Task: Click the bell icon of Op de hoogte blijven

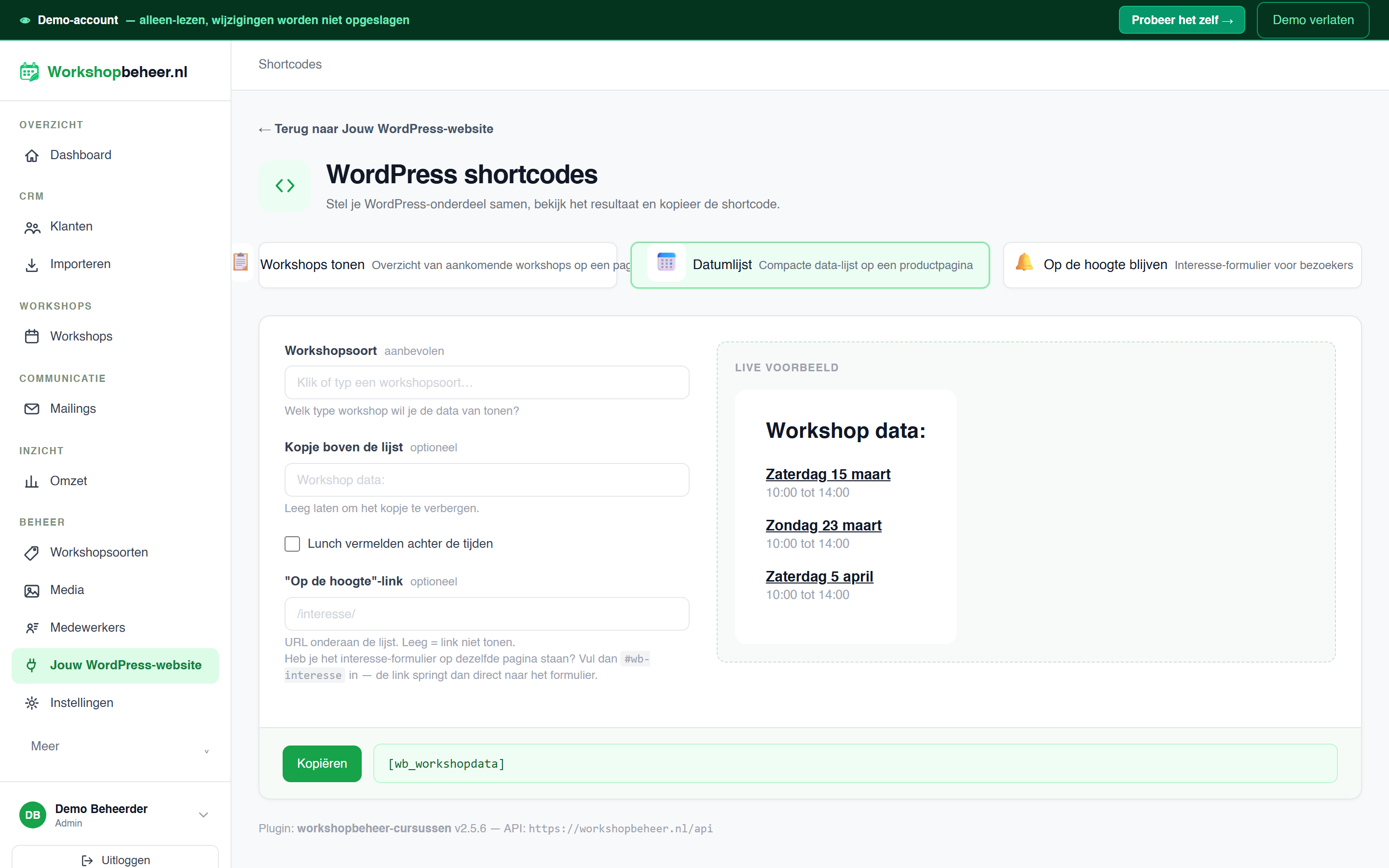Action: [x=1024, y=262]
